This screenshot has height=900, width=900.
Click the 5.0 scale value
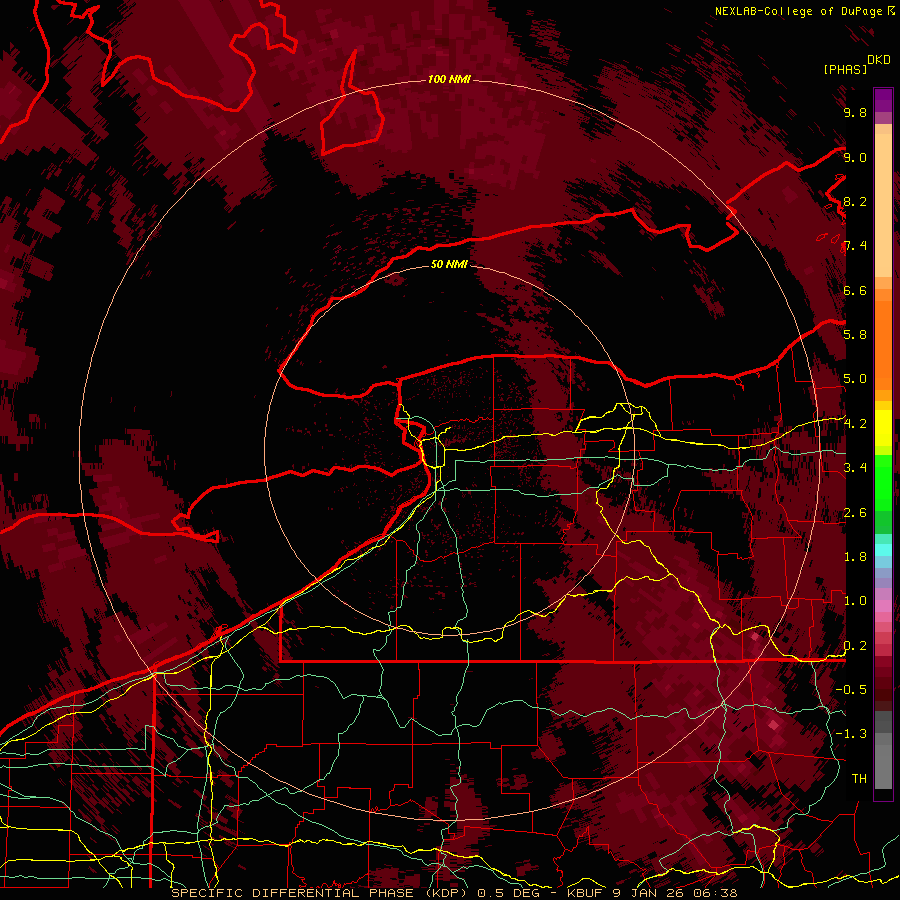855,379
